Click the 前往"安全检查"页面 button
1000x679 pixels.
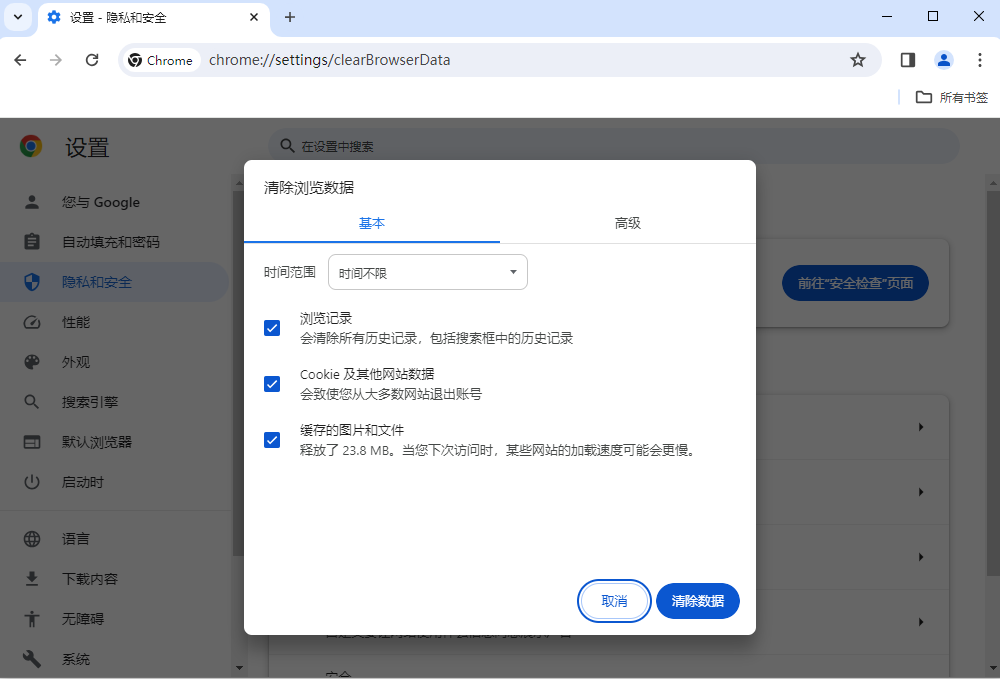(x=855, y=283)
